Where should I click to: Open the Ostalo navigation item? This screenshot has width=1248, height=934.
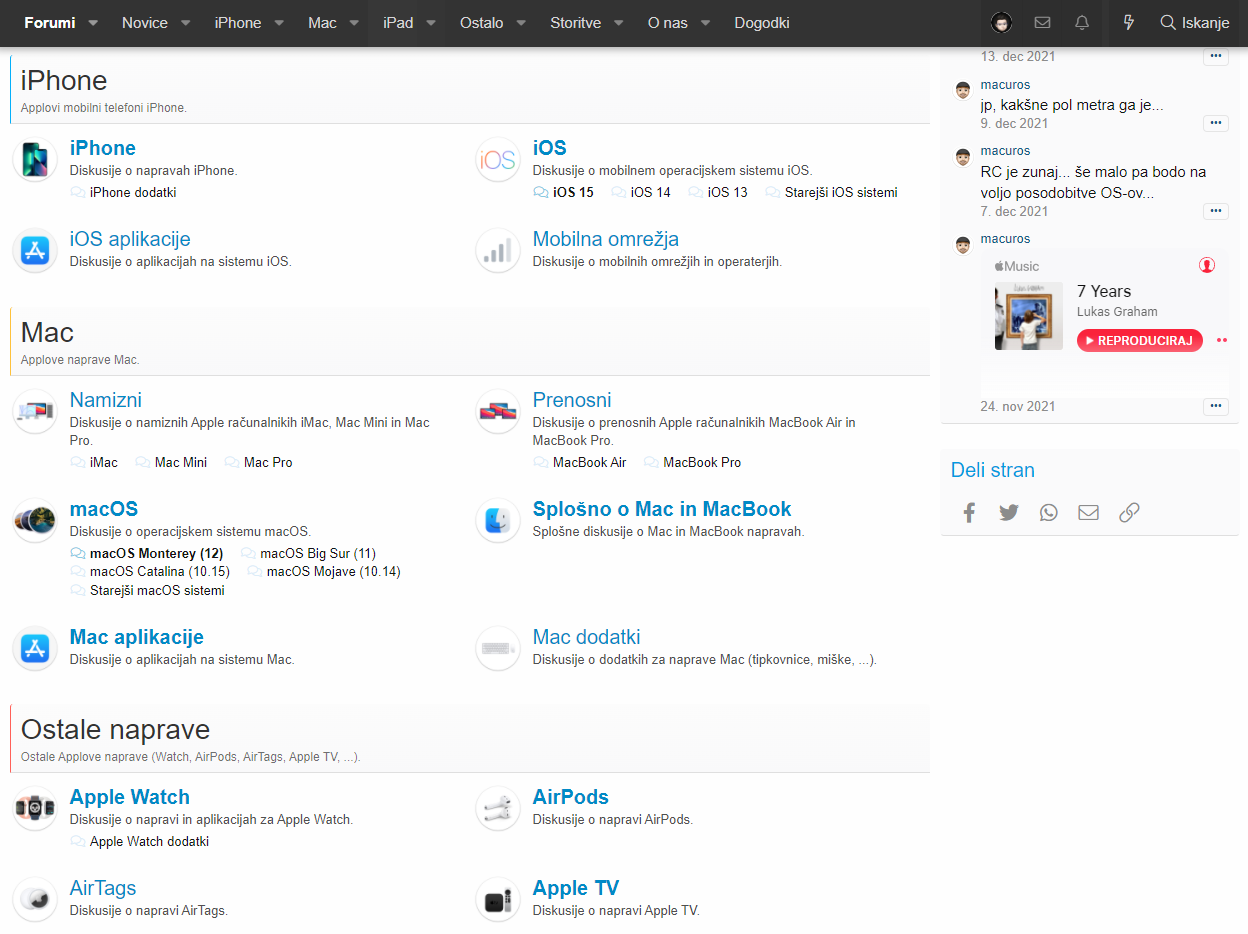tap(482, 23)
